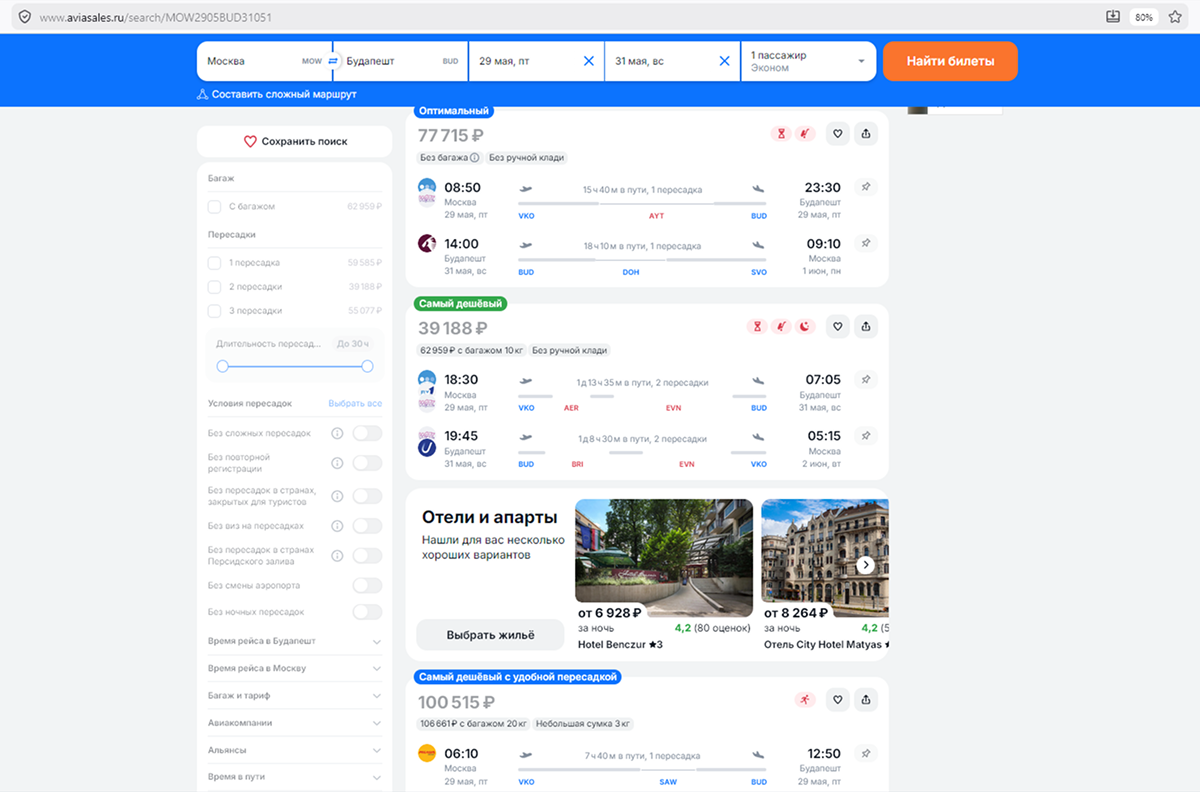Check the 2 пересадки filter
The height and width of the screenshot is (792, 1200).
click(x=214, y=287)
